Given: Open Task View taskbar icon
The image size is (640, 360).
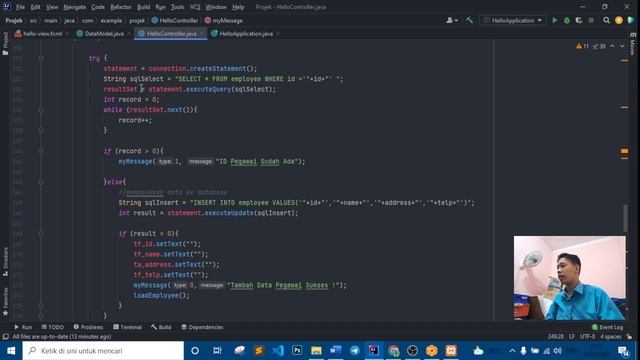Looking at the screenshot, I should click(217, 351).
